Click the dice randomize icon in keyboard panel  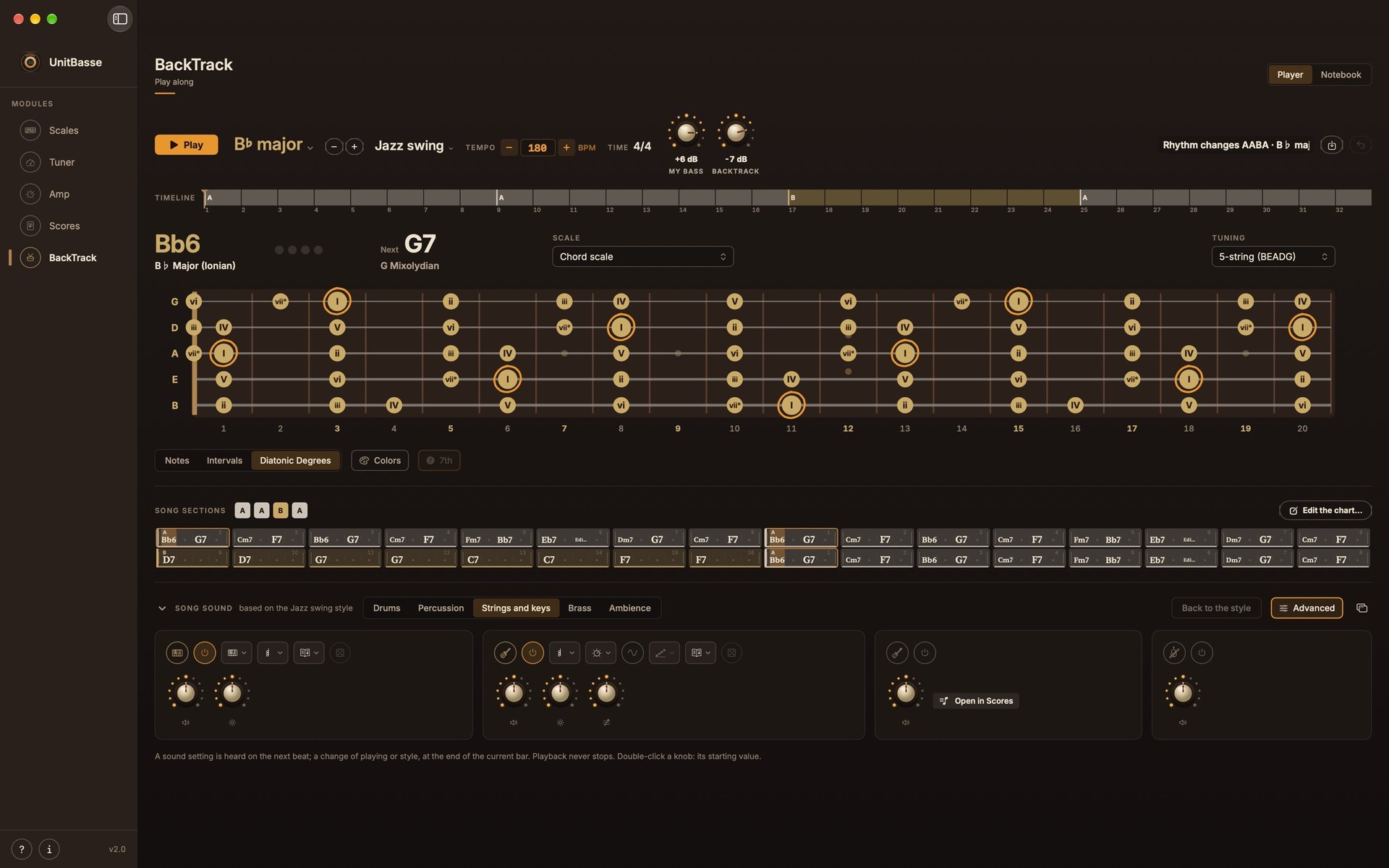coord(340,652)
